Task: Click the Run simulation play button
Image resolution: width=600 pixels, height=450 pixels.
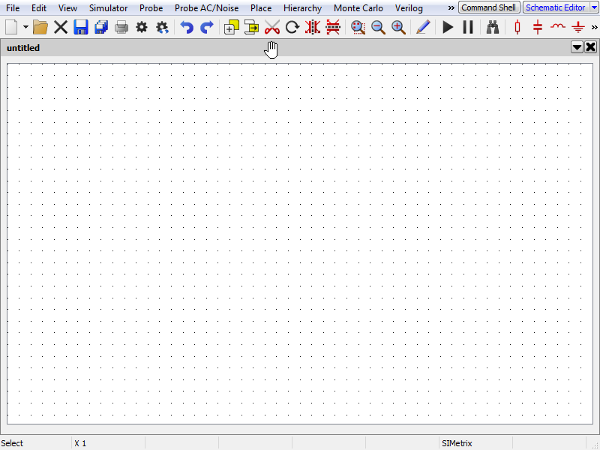Action: click(x=448, y=27)
